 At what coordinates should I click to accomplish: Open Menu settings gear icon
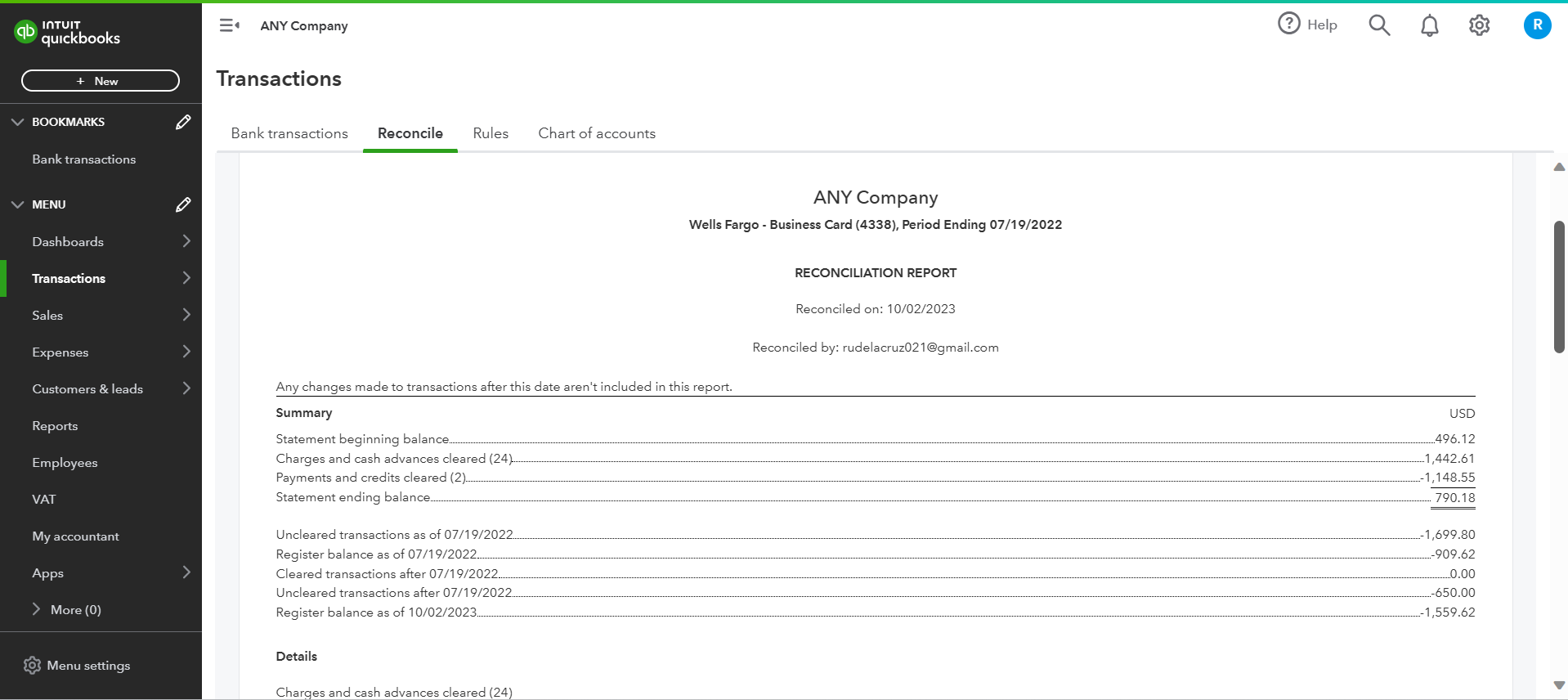pyautogui.click(x=32, y=666)
